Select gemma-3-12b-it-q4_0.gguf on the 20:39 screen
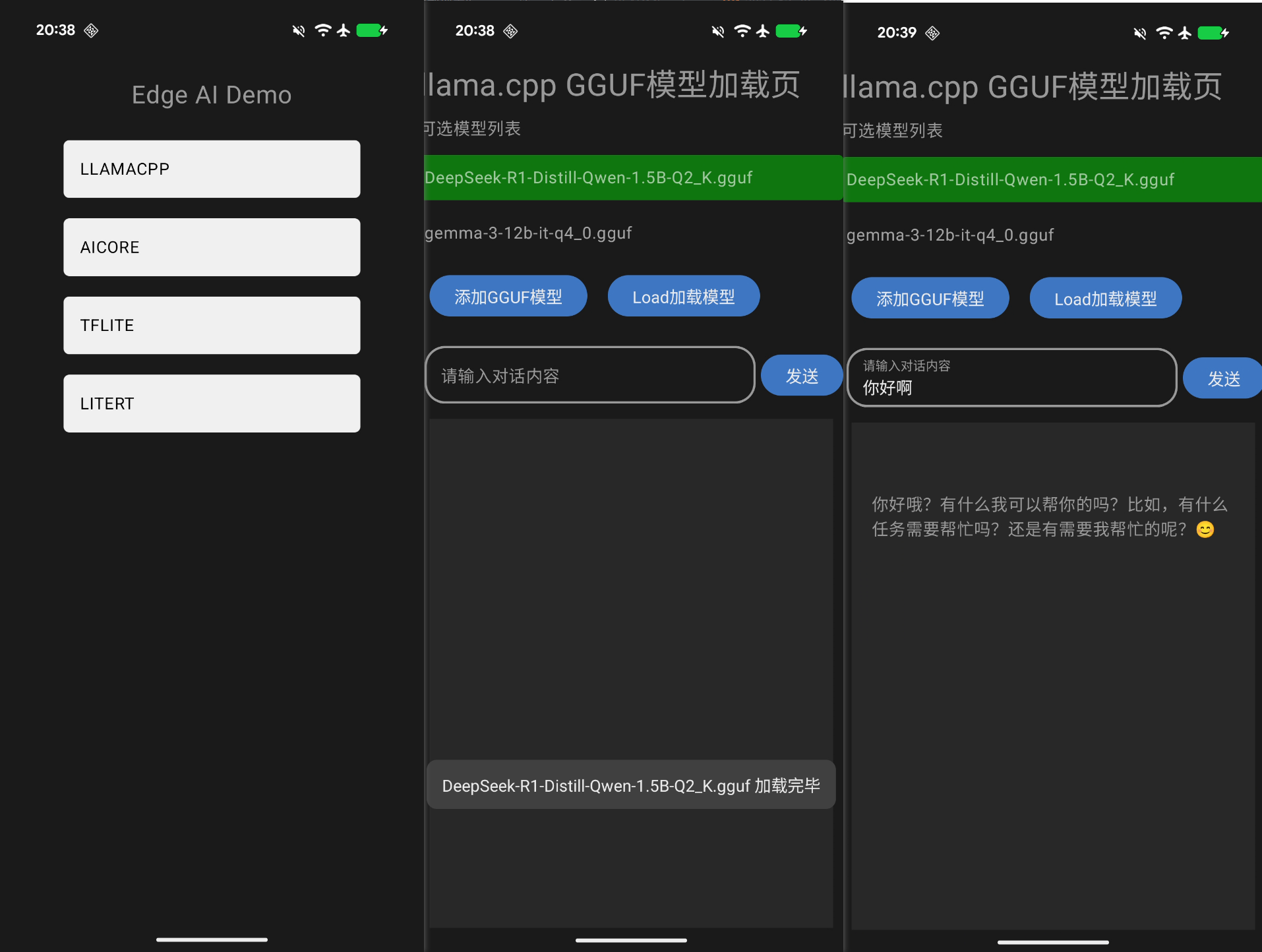Screen dimensions: 1262x952 [949, 235]
